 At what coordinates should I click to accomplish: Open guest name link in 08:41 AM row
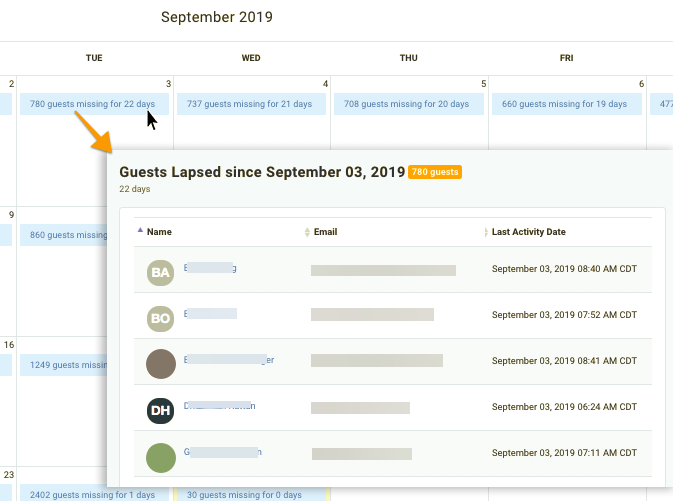pyautogui.click(x=229, y=359)
